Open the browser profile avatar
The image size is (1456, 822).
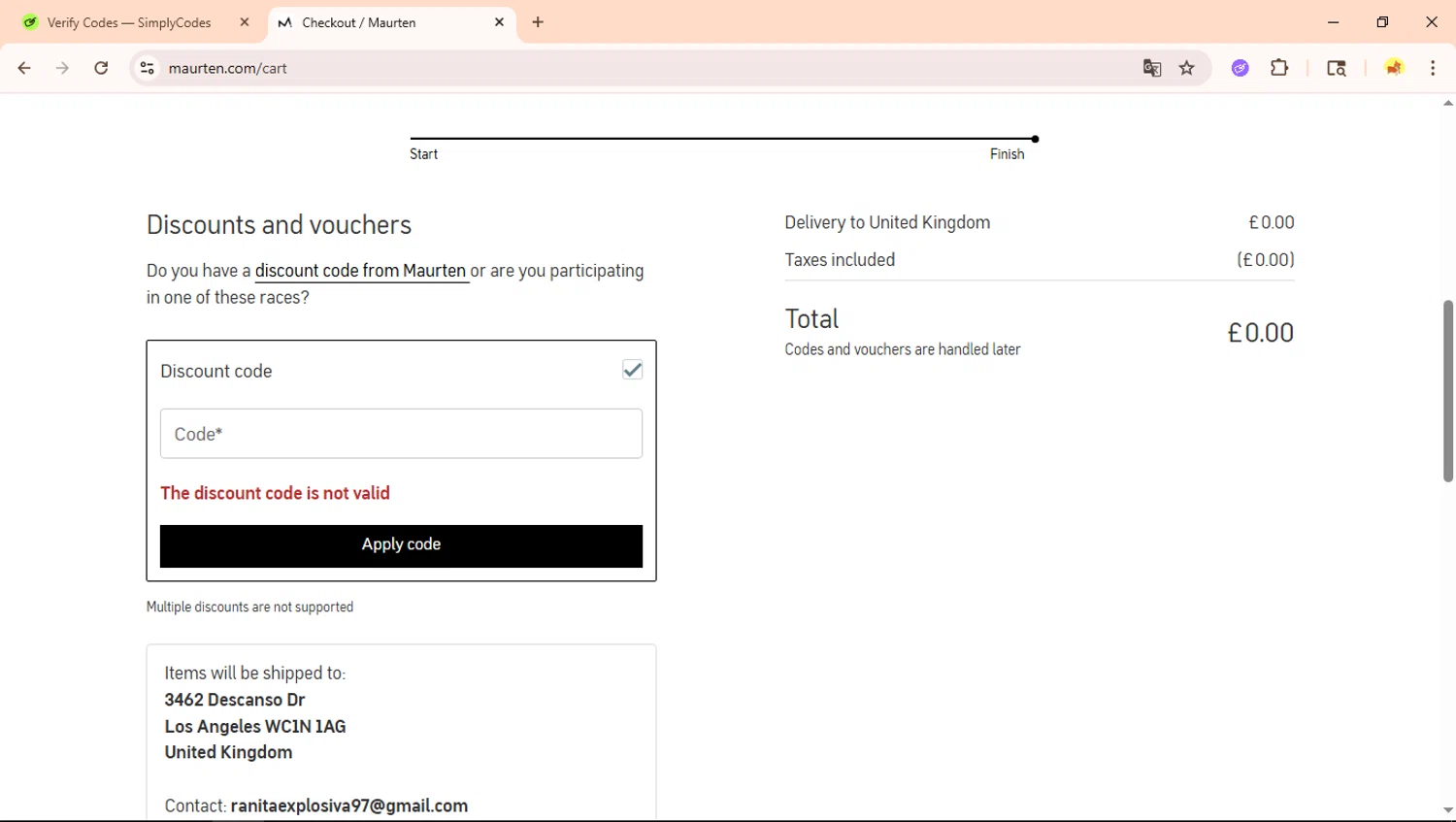pyautogui.click(x=1394, y=68)
